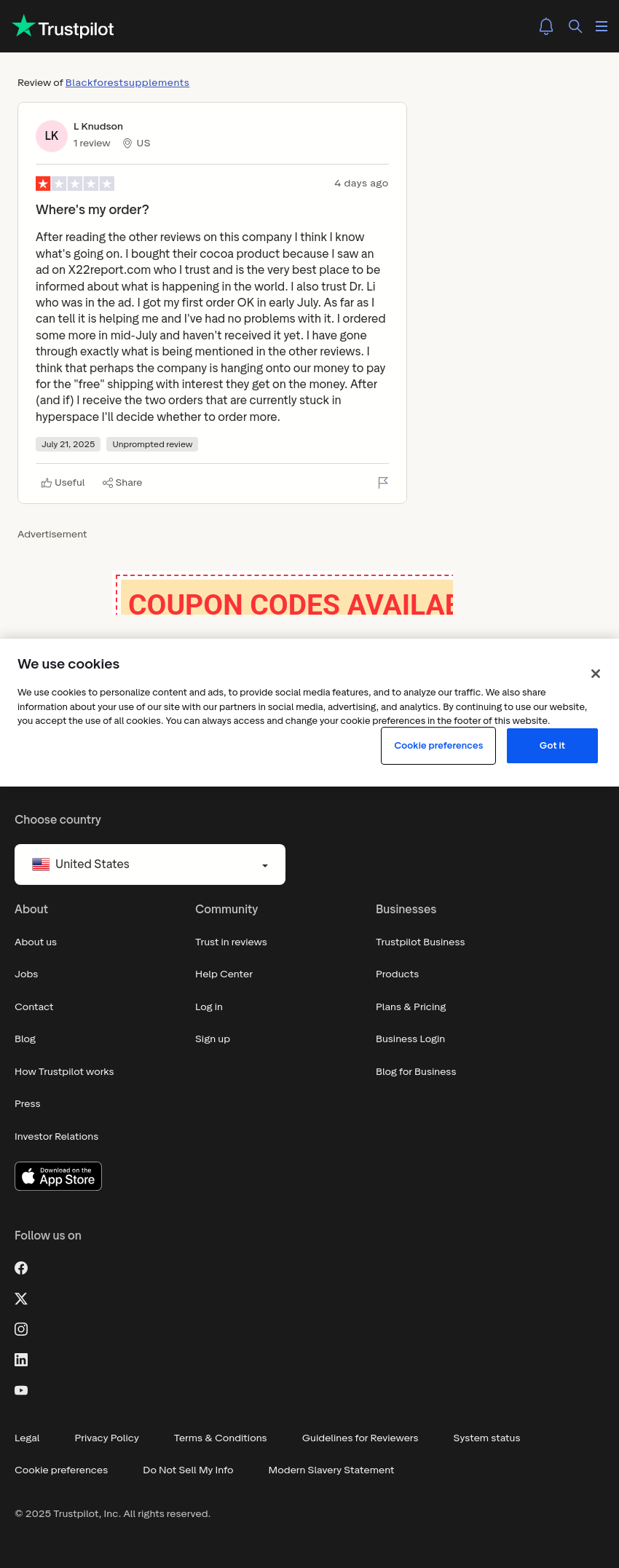Open Trustpilot's LinkedIn icon
This screenshot has width=619, height=1568.
[21, 1360]
